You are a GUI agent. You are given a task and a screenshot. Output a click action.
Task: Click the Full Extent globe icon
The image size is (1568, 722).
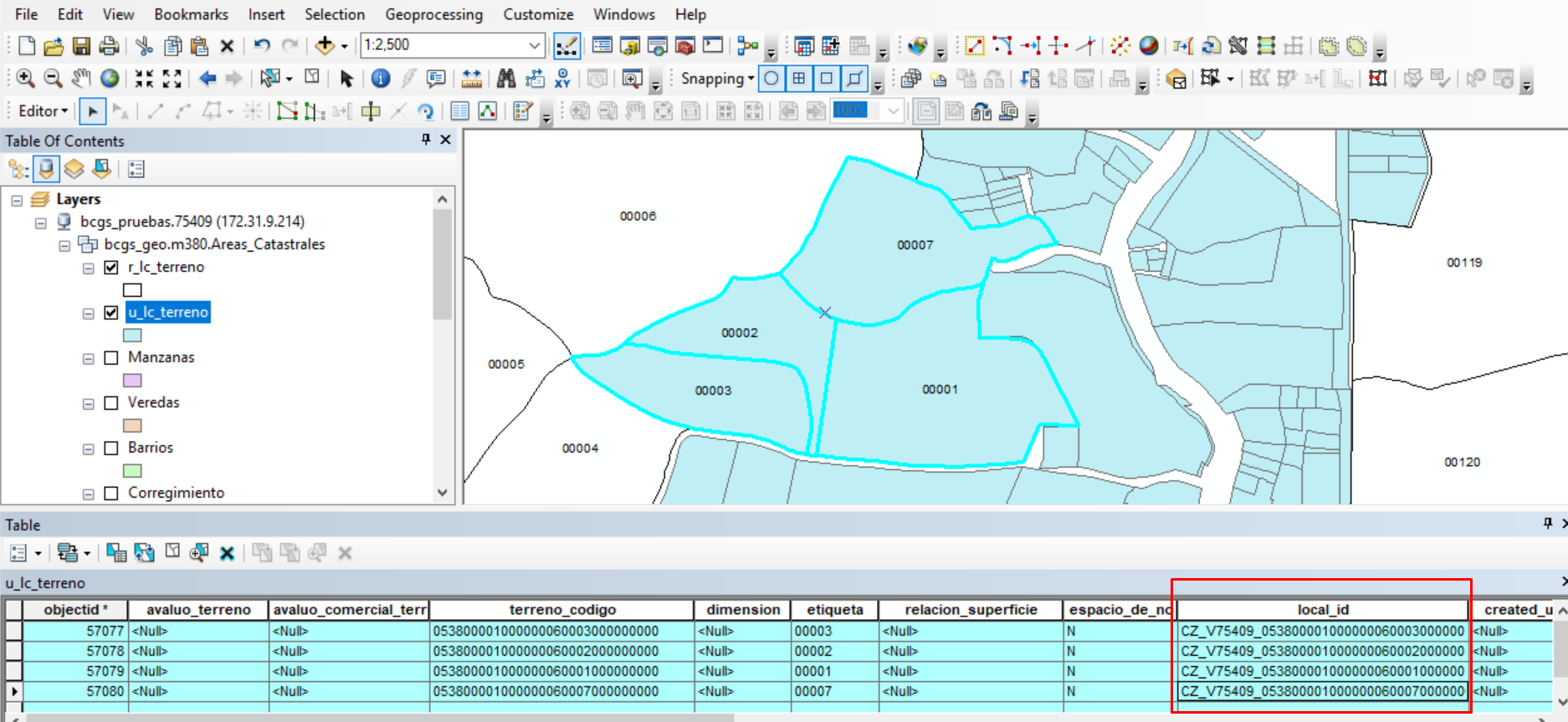pos(110,79)
